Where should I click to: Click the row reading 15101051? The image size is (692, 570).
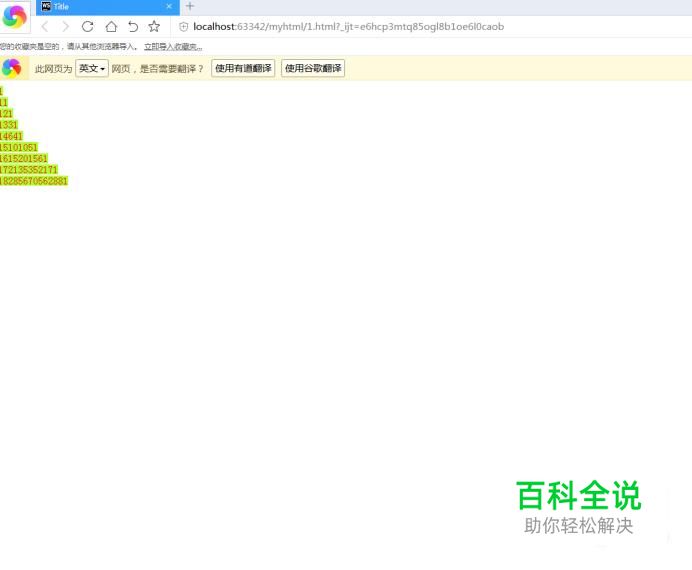19,147
